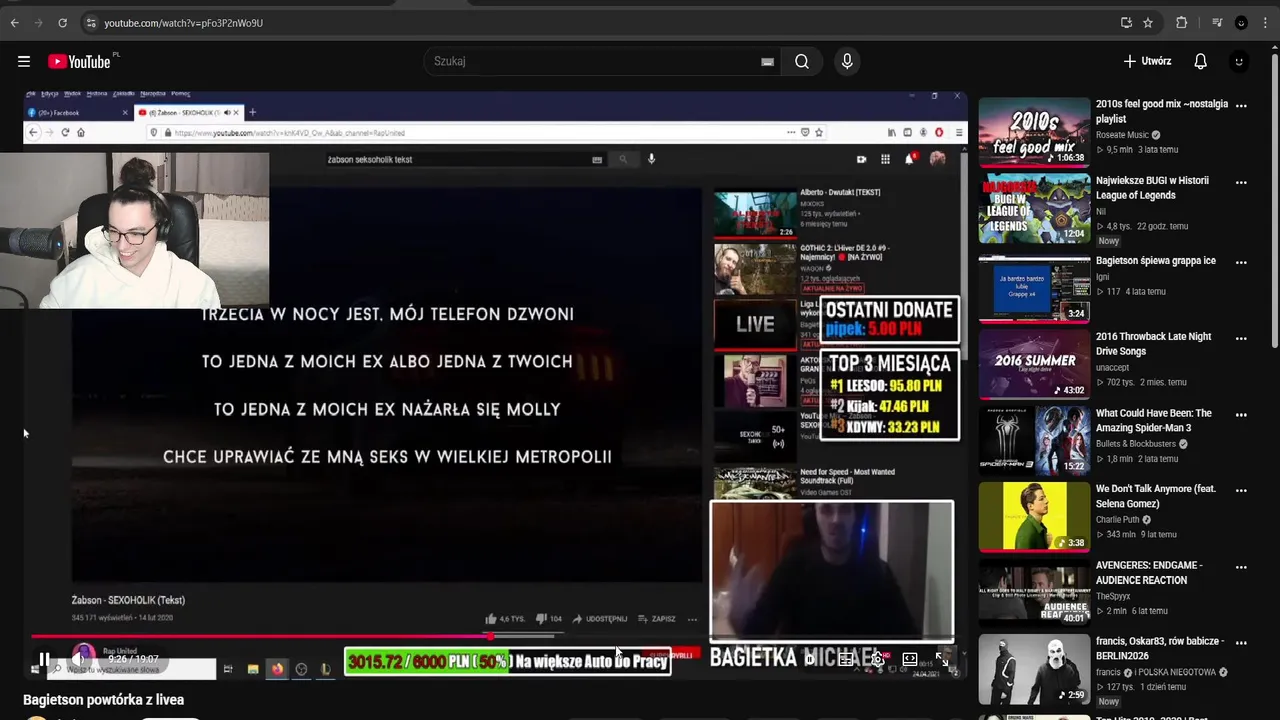This screenshot has width=1280, height=720.
Task: Open the 2010s feel good mix thumbnail
Action: point(1034,130)
